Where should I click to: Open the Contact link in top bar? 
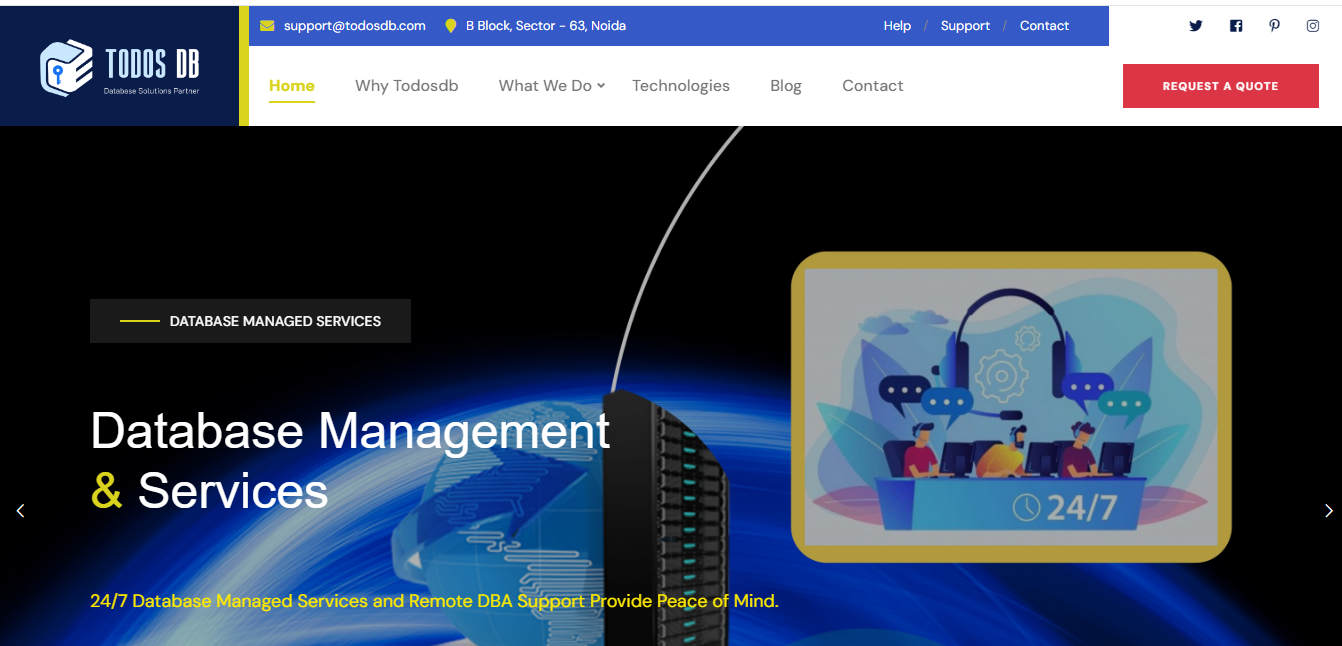point(1044,26)
